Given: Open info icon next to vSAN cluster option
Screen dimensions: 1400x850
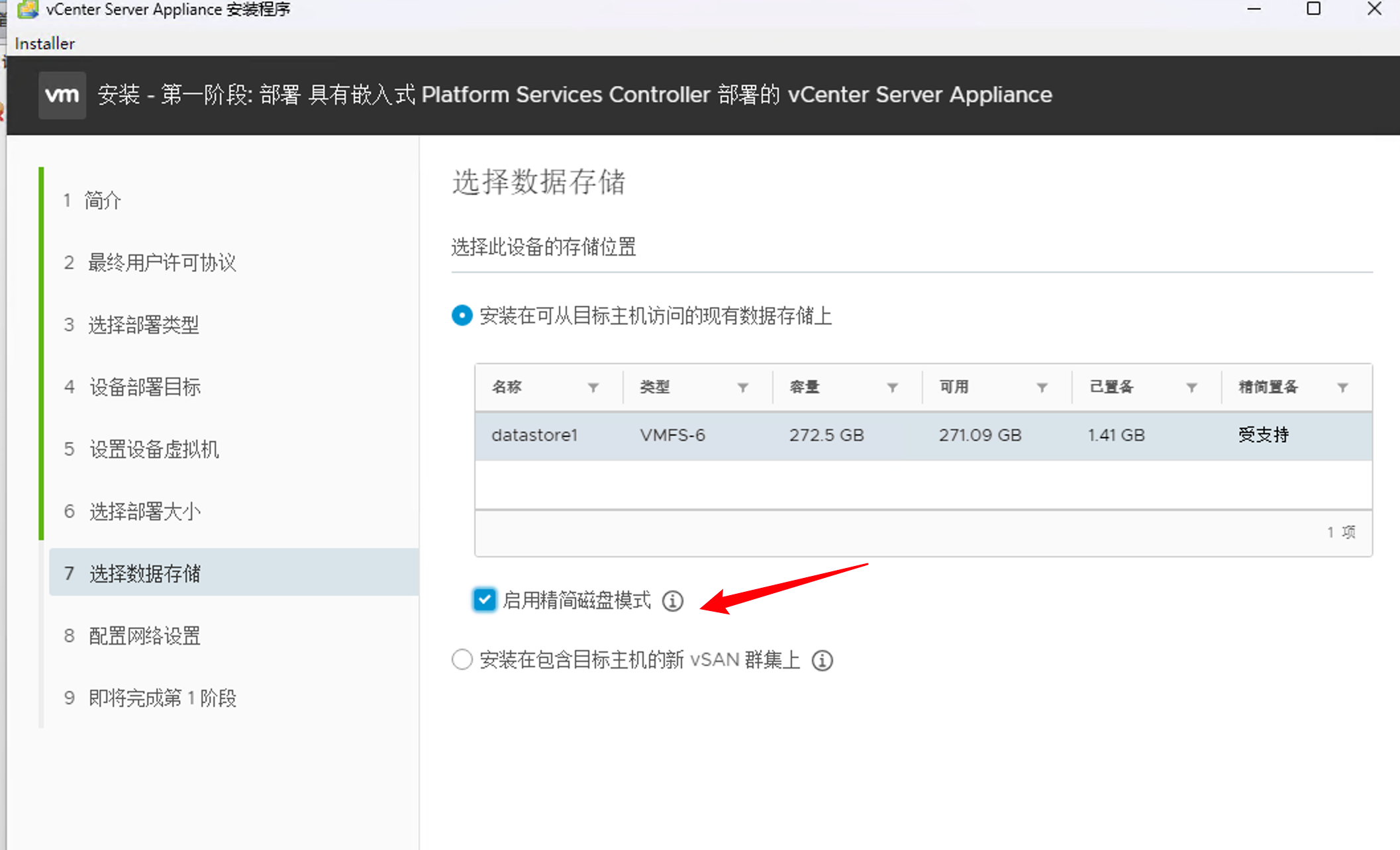Looking at the screenshot, I should click(x=823, y=660).
